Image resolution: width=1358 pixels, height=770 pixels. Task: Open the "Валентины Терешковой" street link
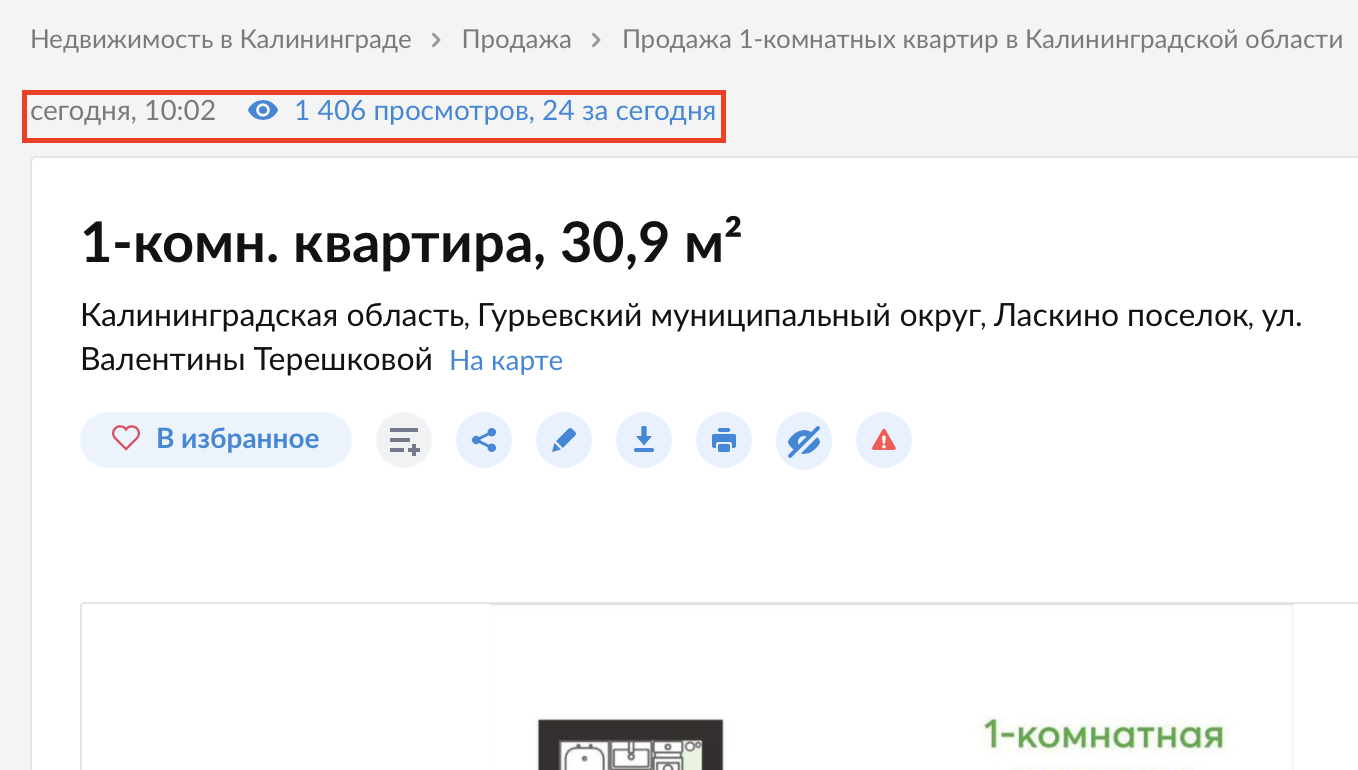coord(256,359)
